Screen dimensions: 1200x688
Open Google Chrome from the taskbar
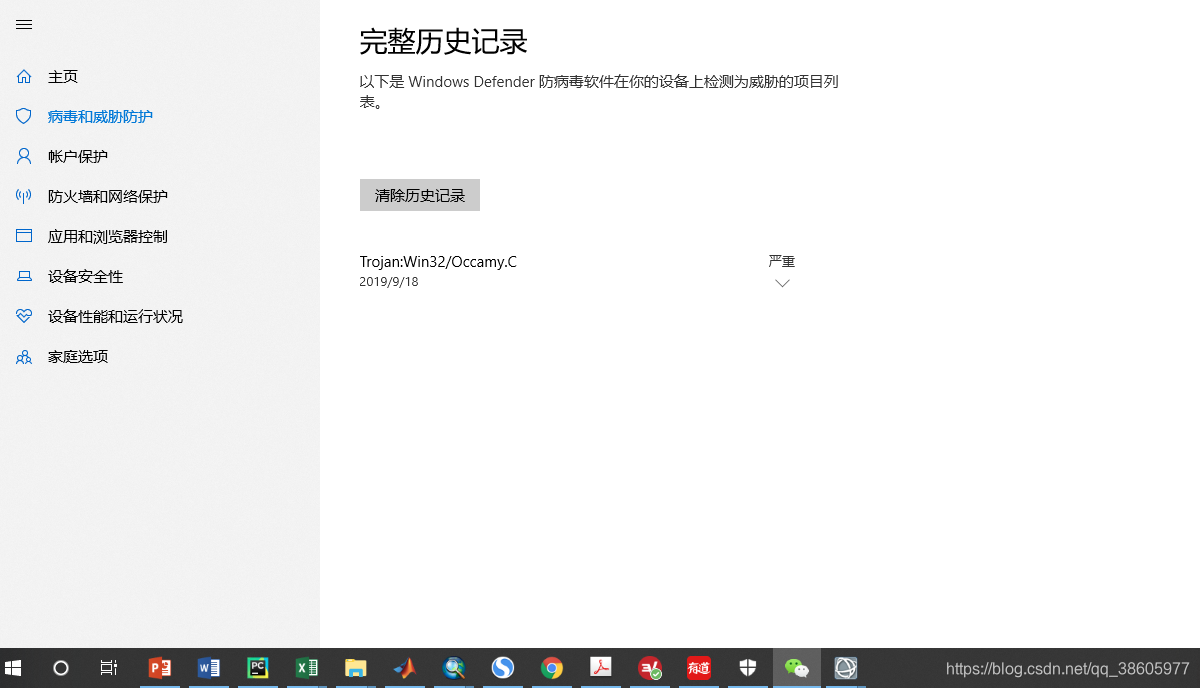(x=551, y=667)
